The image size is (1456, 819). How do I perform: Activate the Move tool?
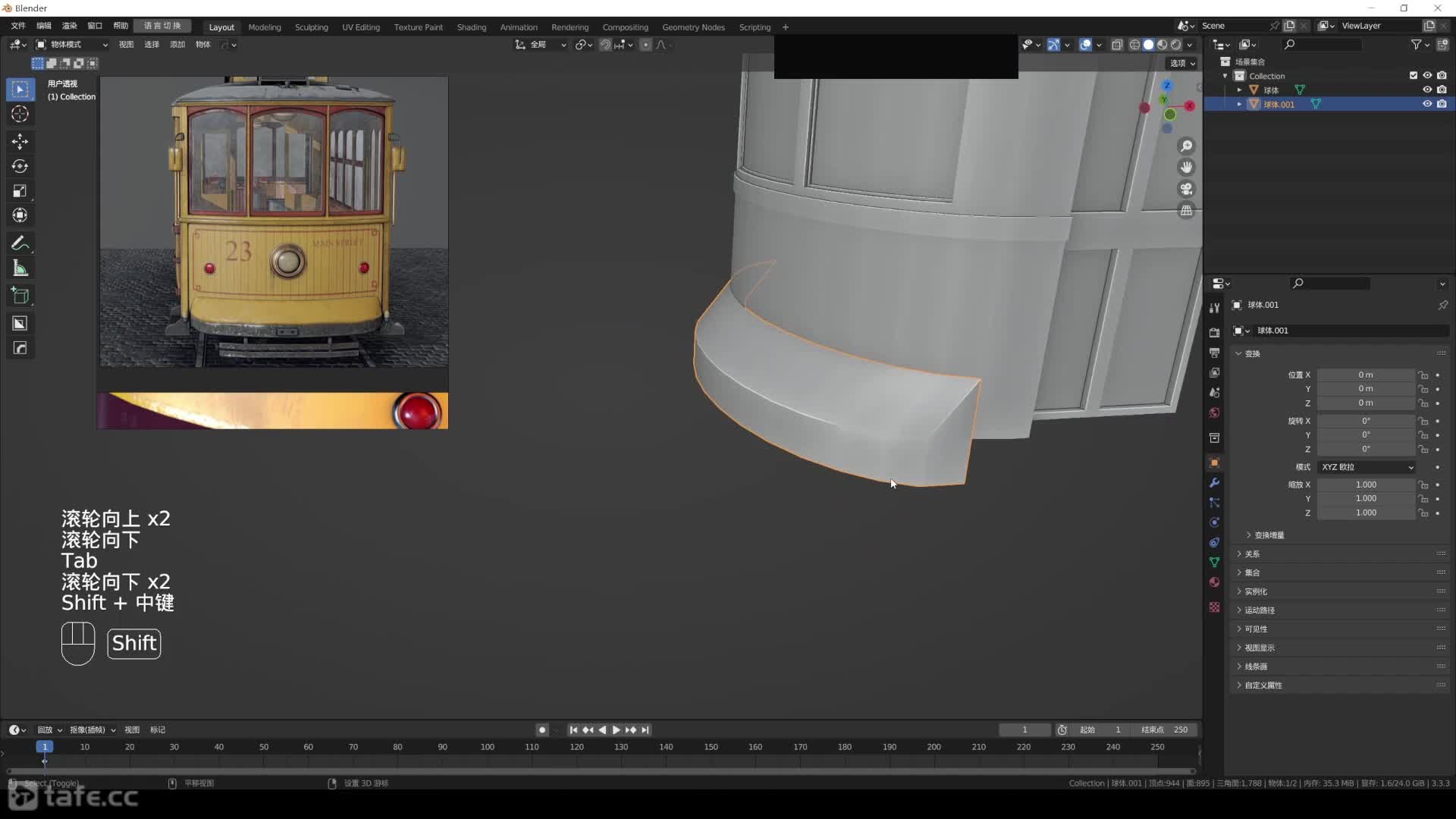(x=20, y=142)
